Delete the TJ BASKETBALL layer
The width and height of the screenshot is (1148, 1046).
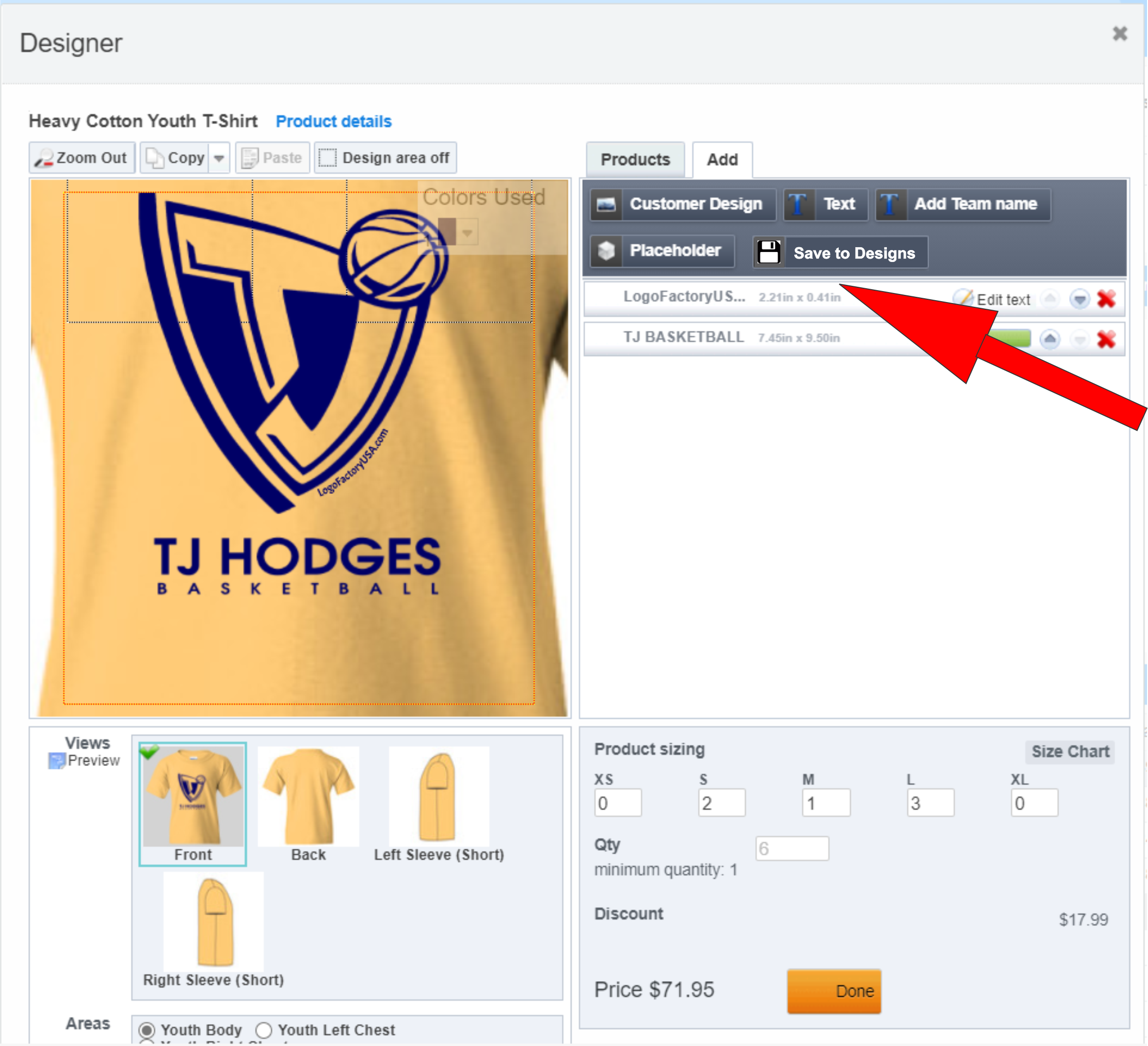pos(1106,339)
